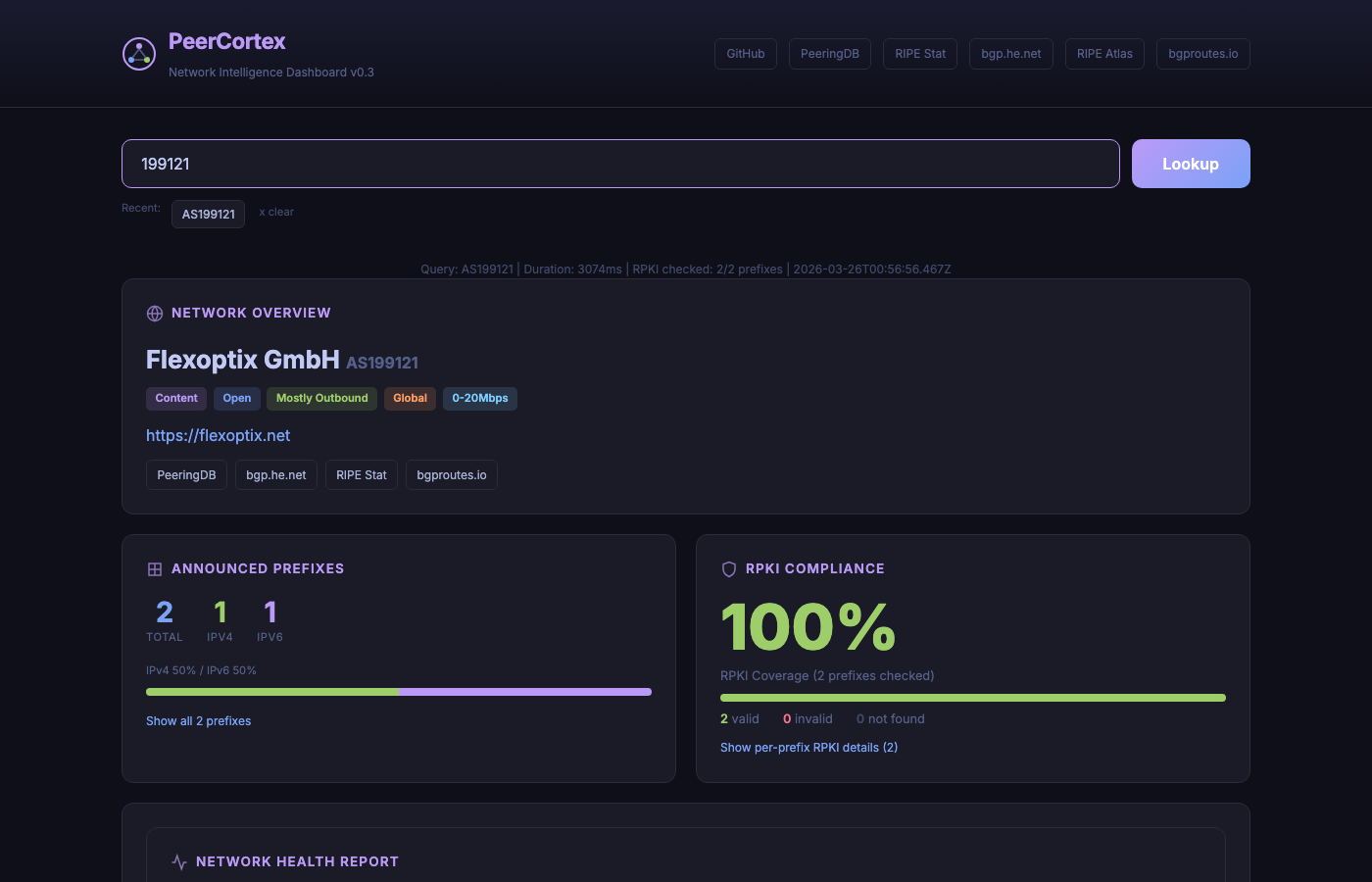The image size is (1372, 882).
Task: Click the PeerCortex logo icon
Action: pos(139,54)
